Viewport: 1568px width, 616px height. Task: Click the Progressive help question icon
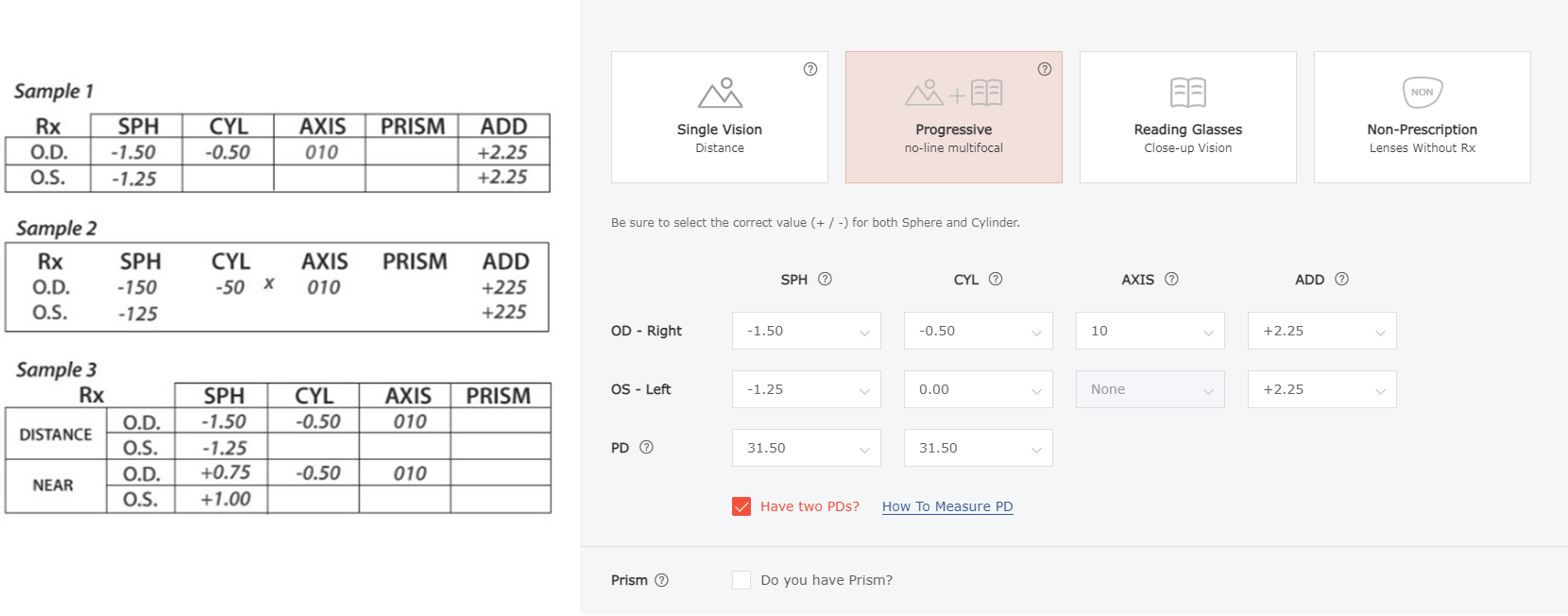click(x=1045, y=69)
